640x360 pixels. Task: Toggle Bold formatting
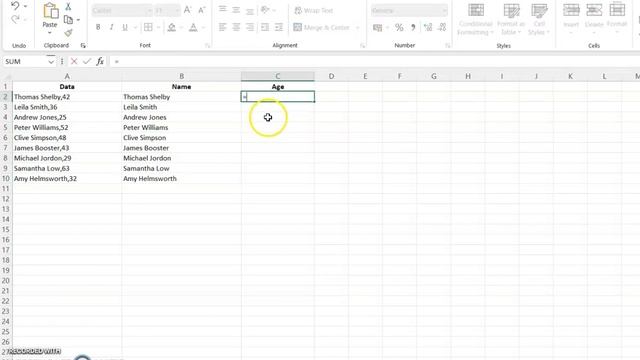point(98,27)
